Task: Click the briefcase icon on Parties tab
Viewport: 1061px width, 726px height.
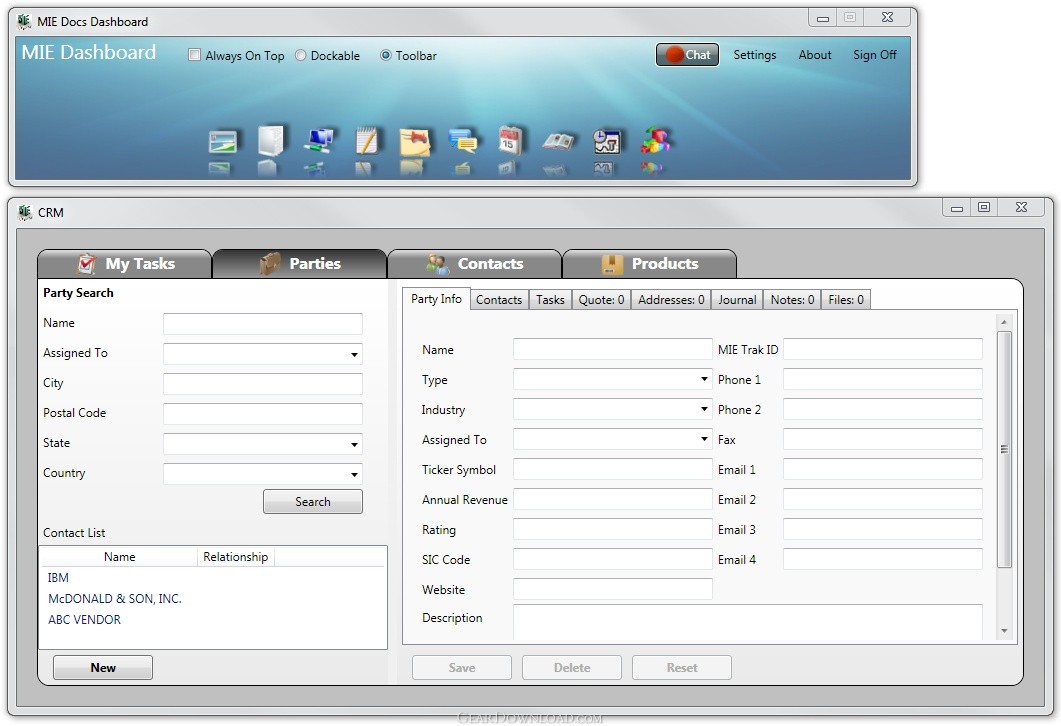Action: click(270, 264)
